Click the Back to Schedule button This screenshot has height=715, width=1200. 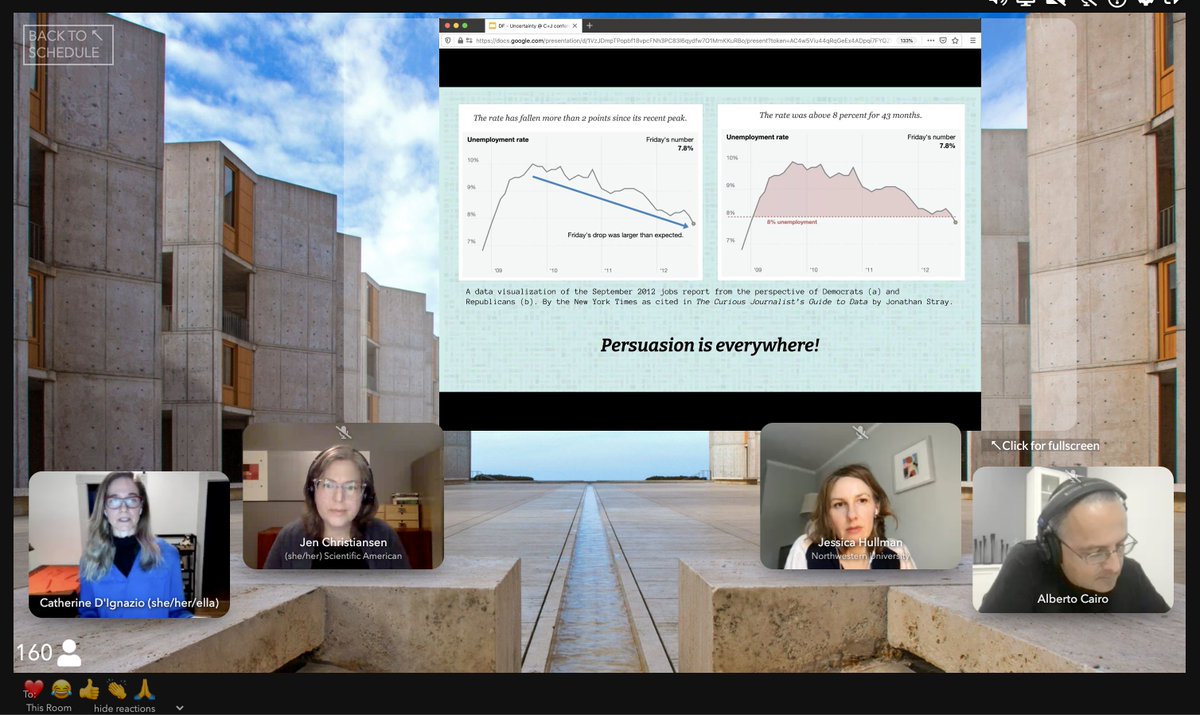coord(68,44)
